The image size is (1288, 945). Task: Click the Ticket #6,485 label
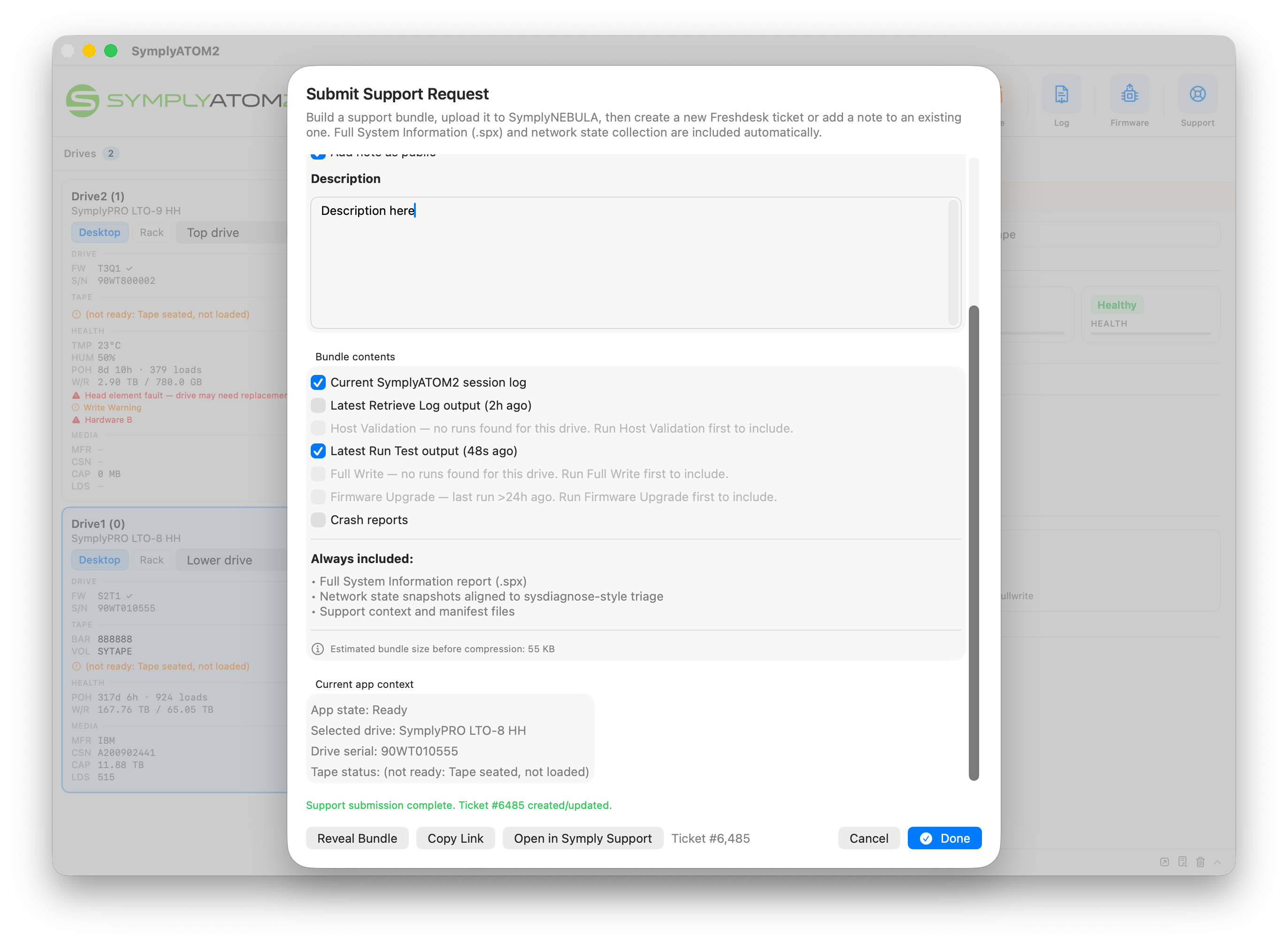pyautogui.click(x=710, y=838)
